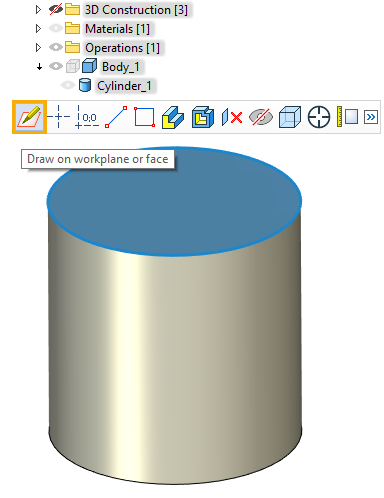This screenshot has height=498, width=384.
Task: Expand the 3D Construction folder
Action: (x=38, y=10)
